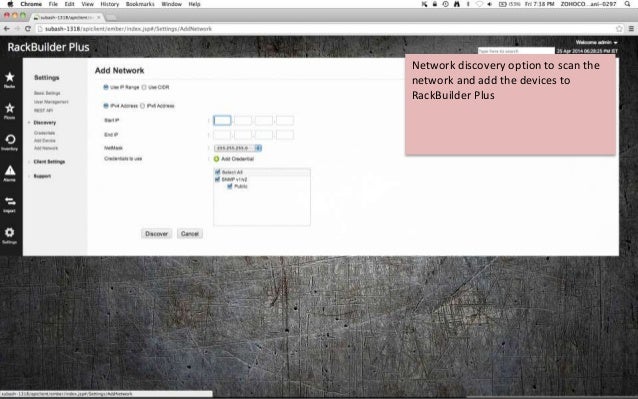This screenshot has width=638, height=399.
Task: Open the Bookmarks menu in menu bar
Action: (x=140, y=4)
